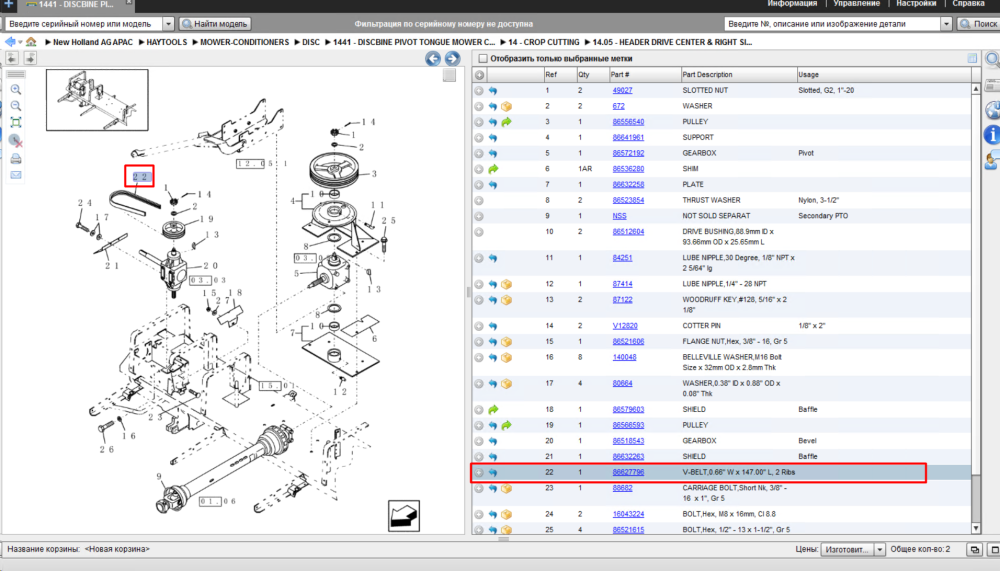This screenshot has width=1000, height=571.
Task: Click blue arrow icon in SLOTTED NUT row
Action: click(x=493, y=91)
